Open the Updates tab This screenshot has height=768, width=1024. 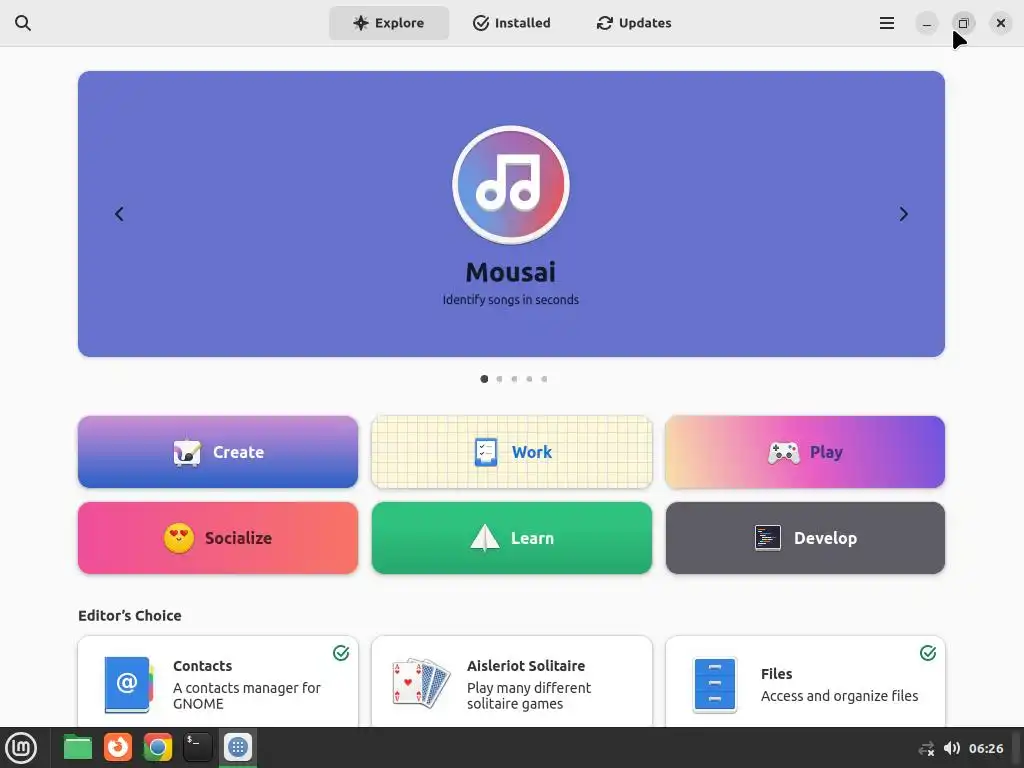633,23
